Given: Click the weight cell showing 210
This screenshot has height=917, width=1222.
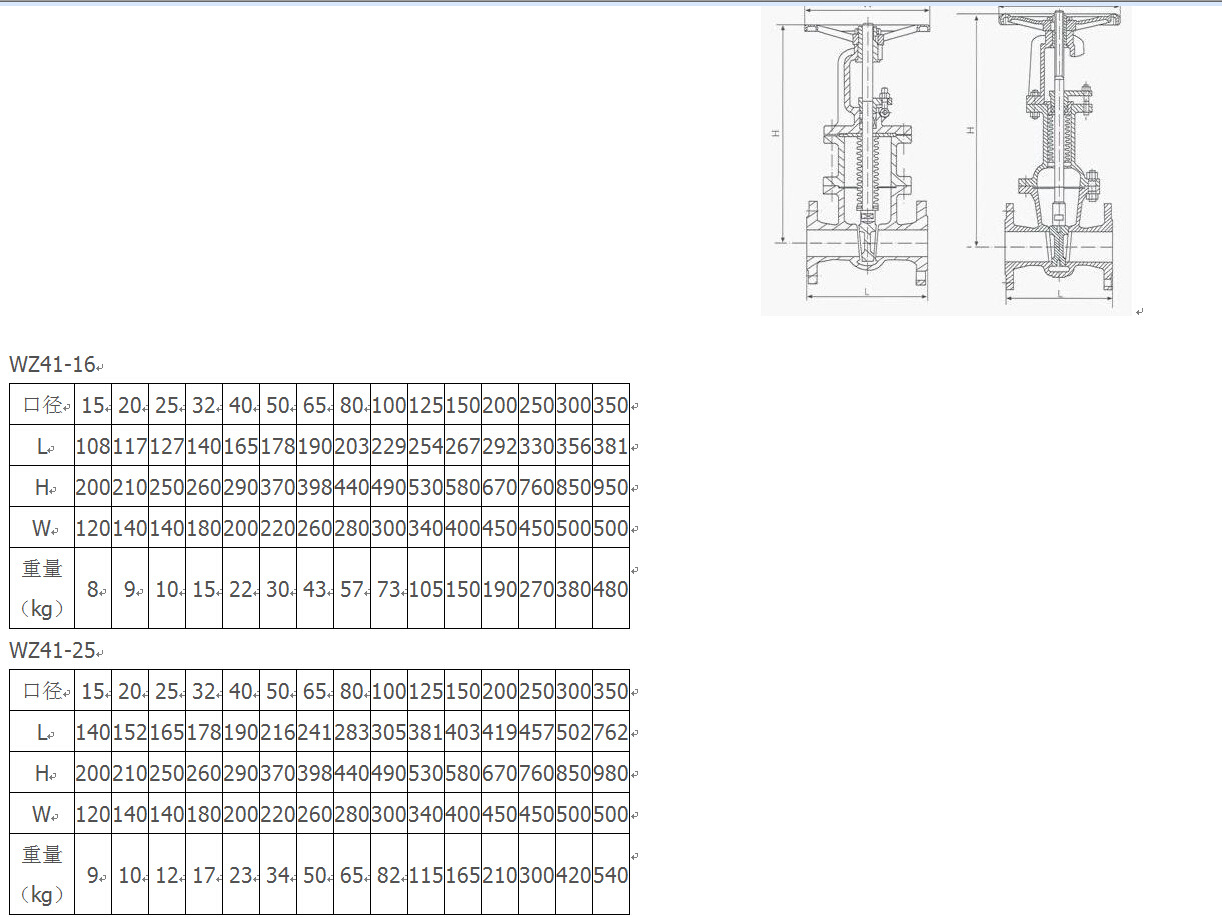Looking at the screenshot, I should [x=500, y=874].
